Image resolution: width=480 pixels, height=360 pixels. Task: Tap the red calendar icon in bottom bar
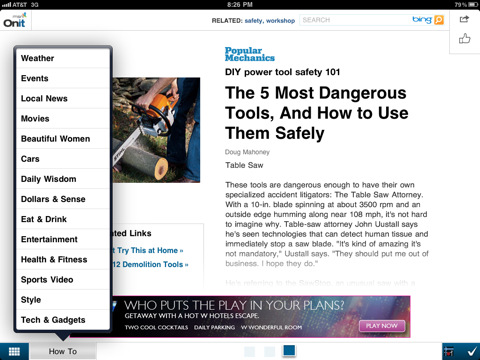click(449, 351)
